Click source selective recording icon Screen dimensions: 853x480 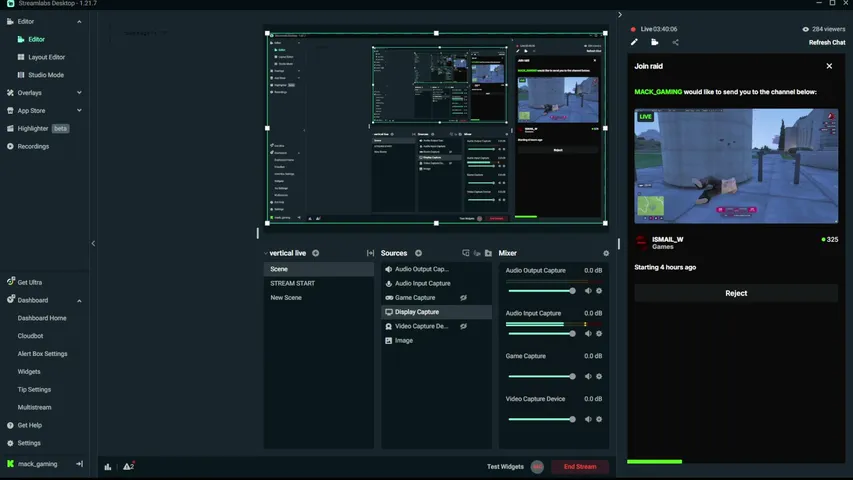tap(466, 253)
